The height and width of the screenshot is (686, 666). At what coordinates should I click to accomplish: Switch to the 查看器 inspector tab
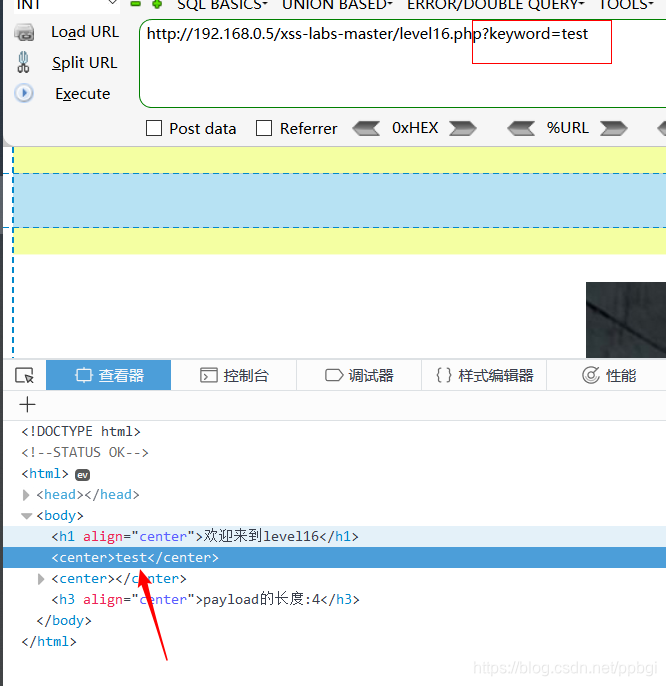[x=109, y=375]
